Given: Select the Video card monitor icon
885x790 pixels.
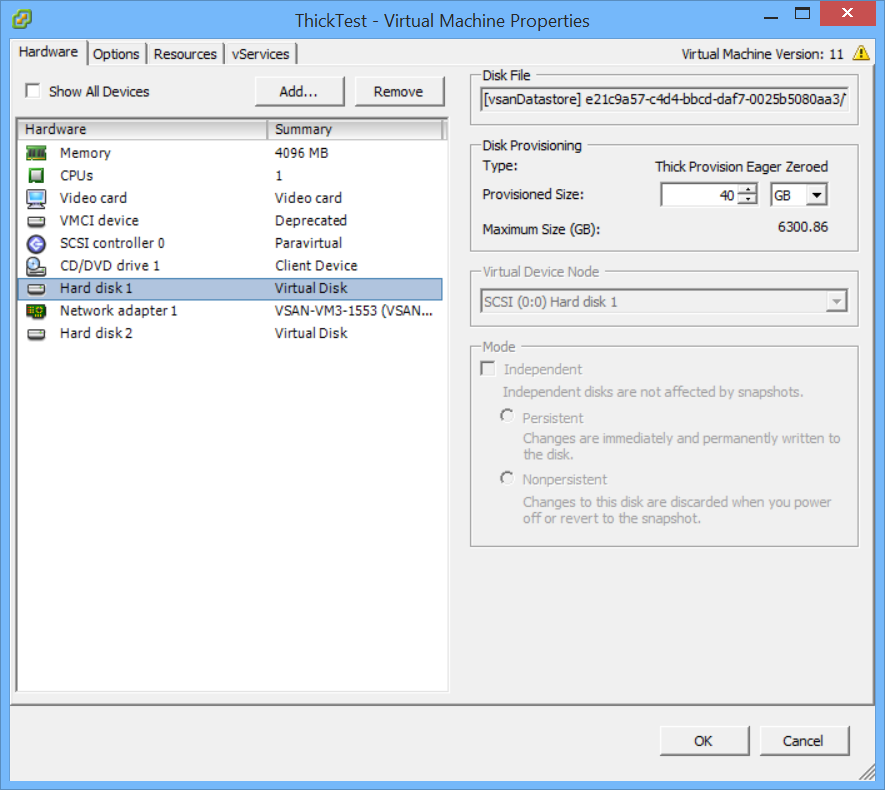Looking at the screenshot, I should point(36,198).
